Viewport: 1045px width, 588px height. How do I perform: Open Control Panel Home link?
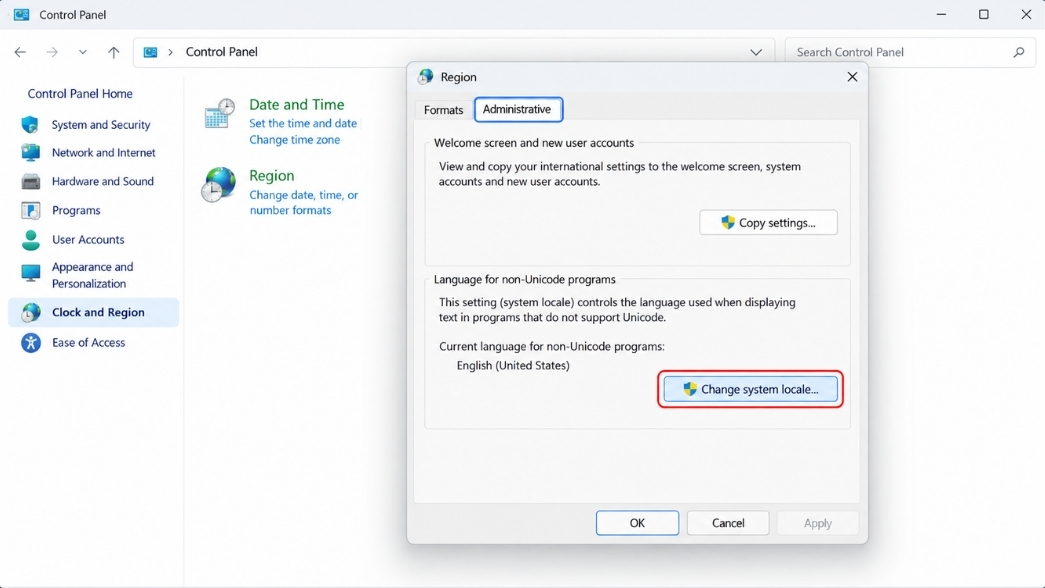(80, 94)
